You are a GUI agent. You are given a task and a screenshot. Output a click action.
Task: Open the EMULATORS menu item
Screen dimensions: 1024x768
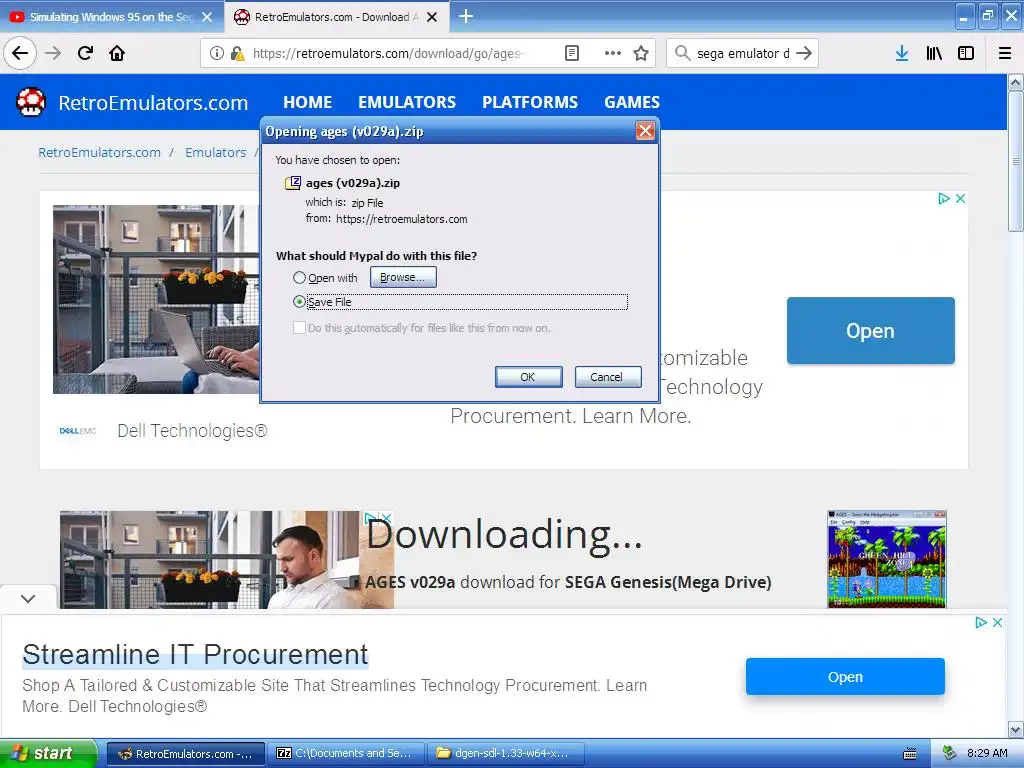click(x=407, y=102)
